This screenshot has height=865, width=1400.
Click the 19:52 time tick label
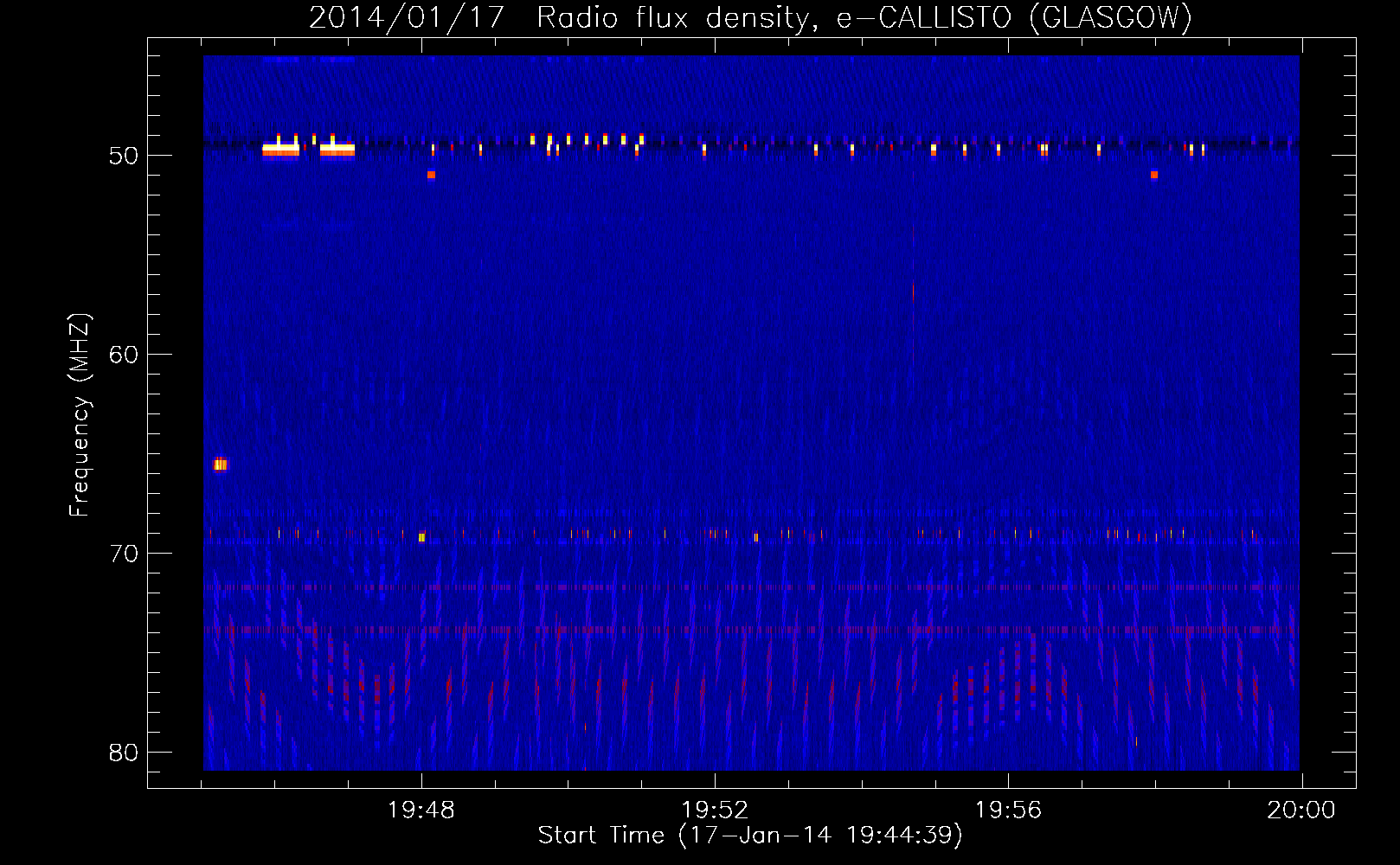pyautogui.click(x=715, y=811)
